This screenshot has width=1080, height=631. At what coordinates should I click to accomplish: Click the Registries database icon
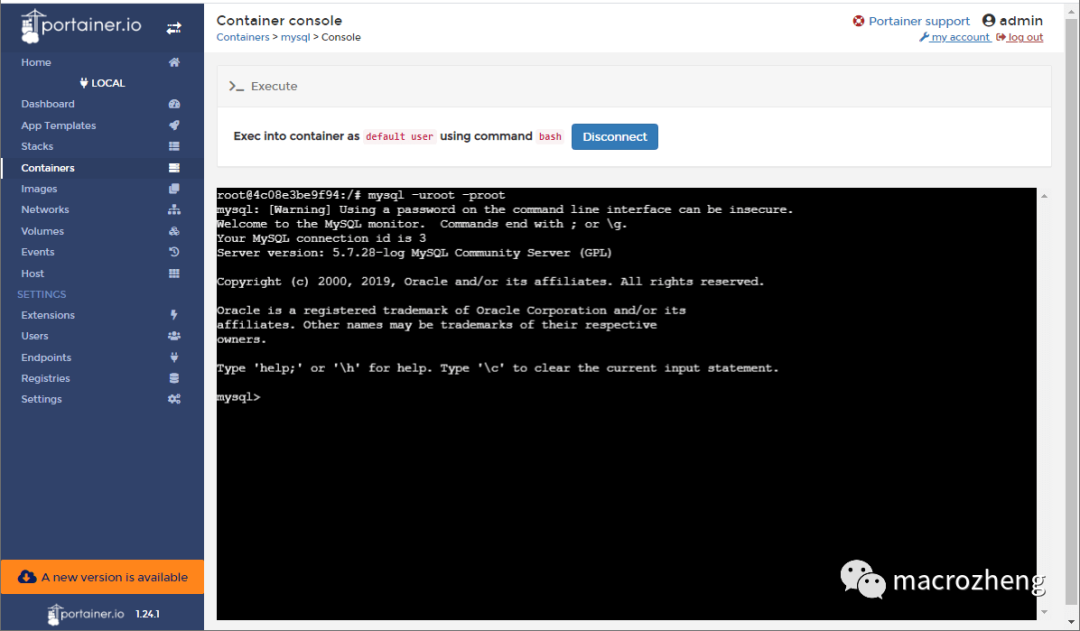point(174,378)
